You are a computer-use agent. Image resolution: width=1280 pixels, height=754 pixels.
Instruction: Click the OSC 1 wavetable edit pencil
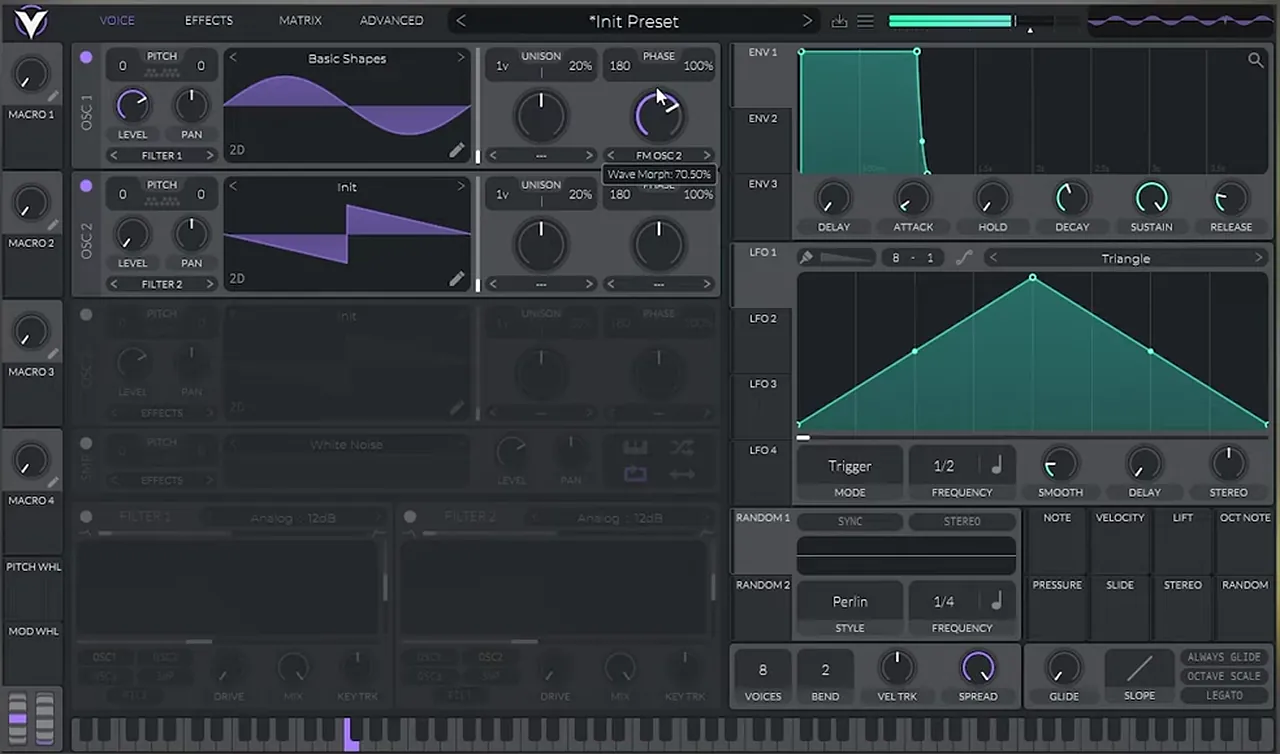pos(457,150)
